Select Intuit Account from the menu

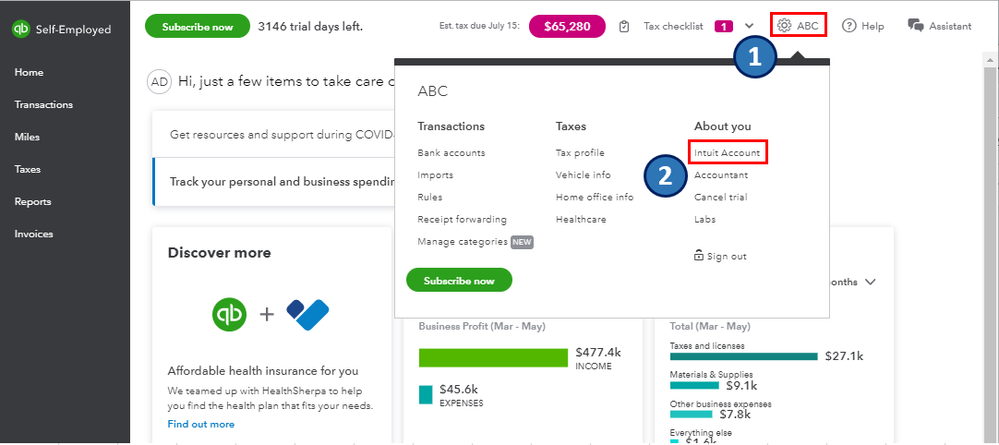point(728,153)
